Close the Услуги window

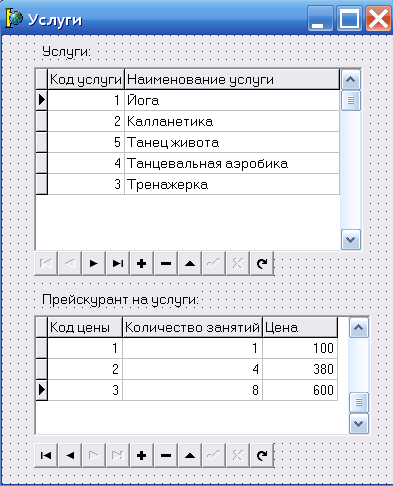click(x=378, y=19)
